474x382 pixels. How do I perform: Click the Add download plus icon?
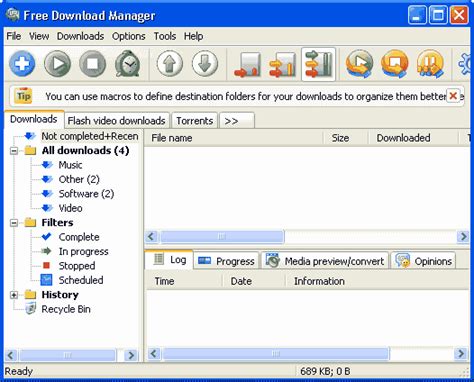click(22, 64)
